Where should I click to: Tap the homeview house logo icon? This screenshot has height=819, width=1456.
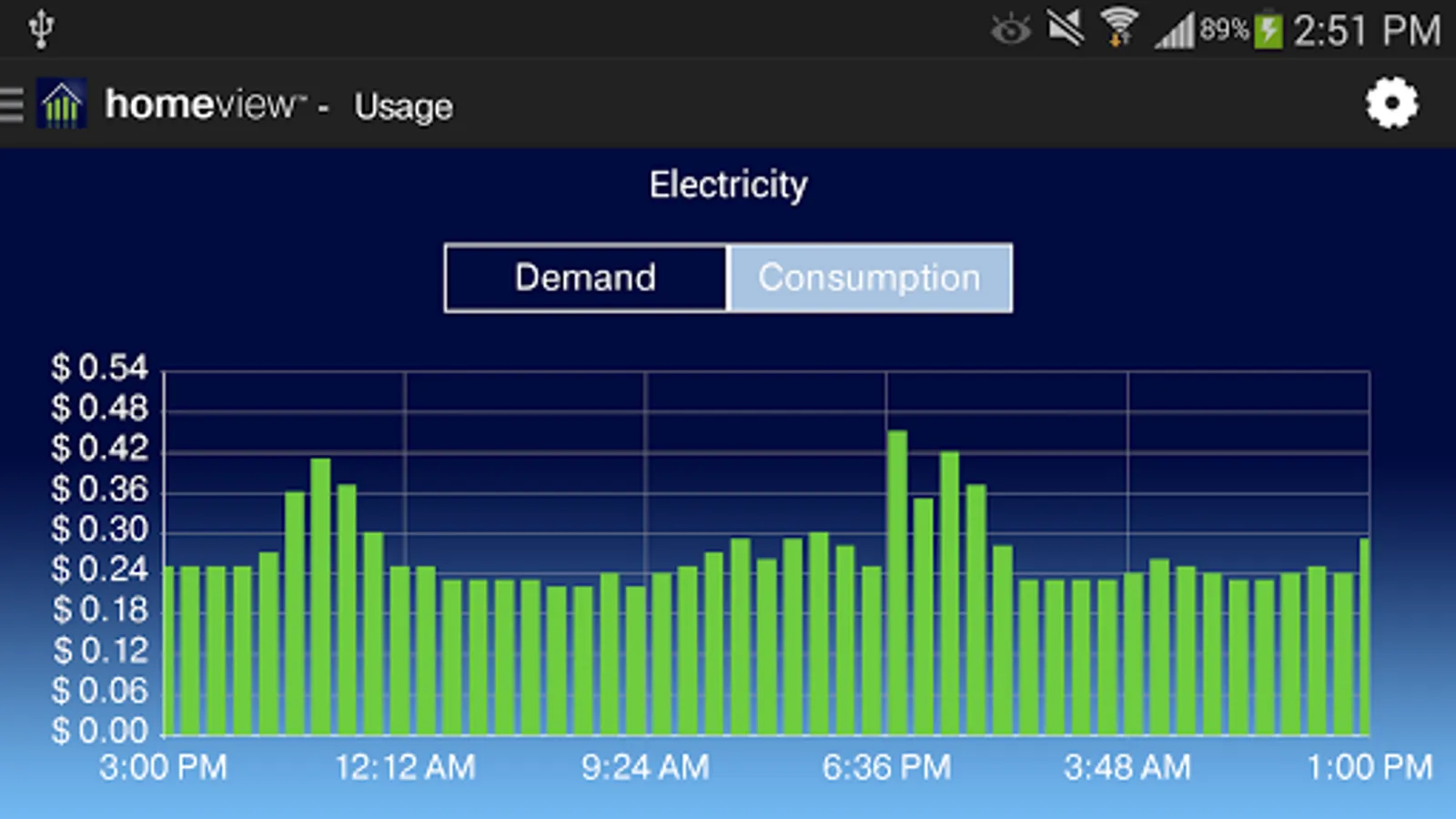point(61,104)
